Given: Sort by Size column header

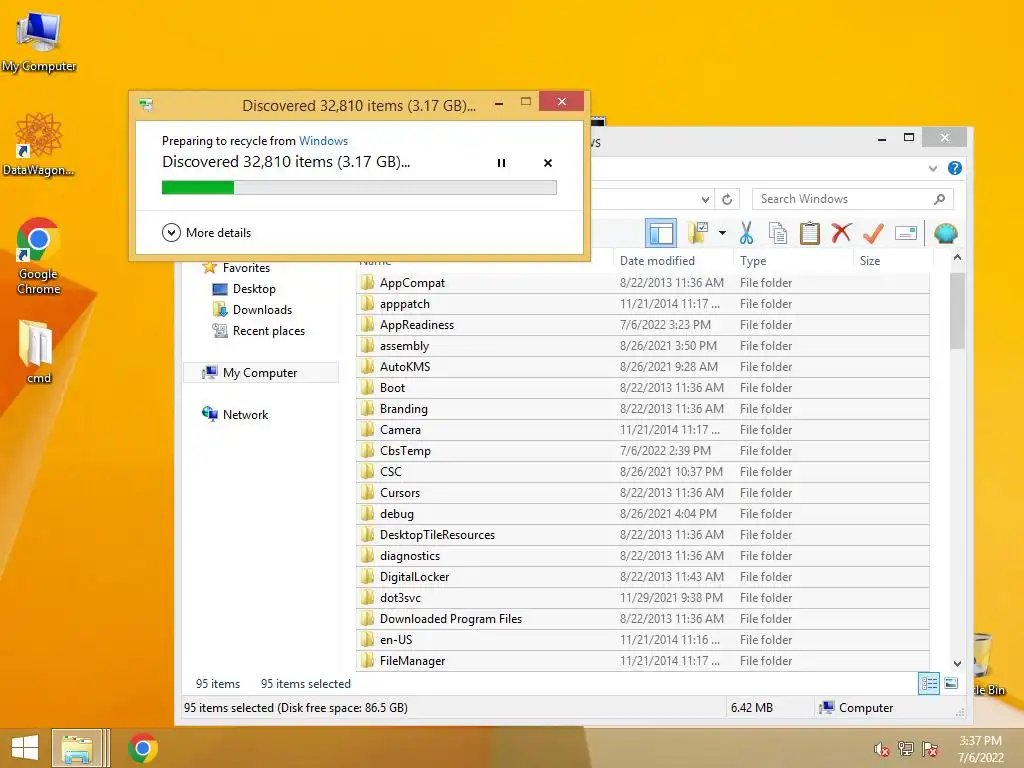Looking at the screenshot, I should [869, 261].
